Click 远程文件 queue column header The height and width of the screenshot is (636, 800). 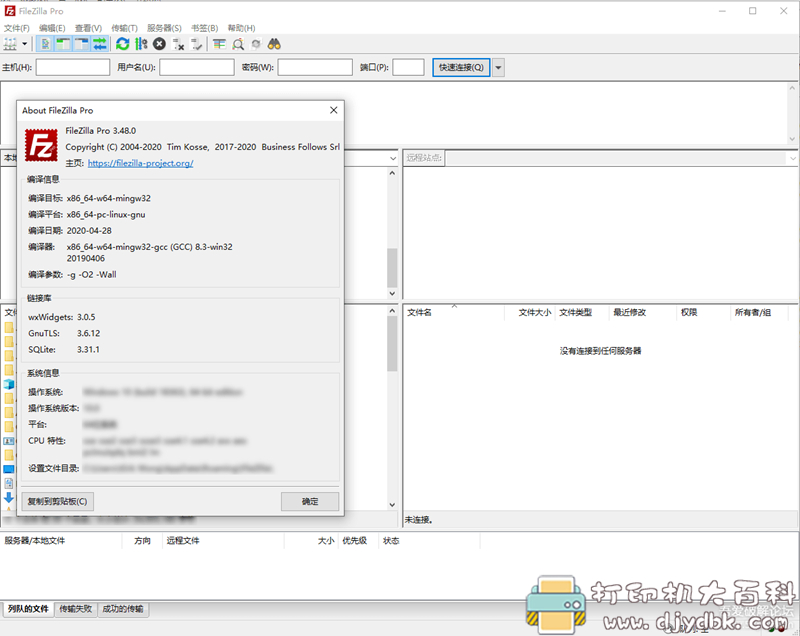click(x=223, y=541)
